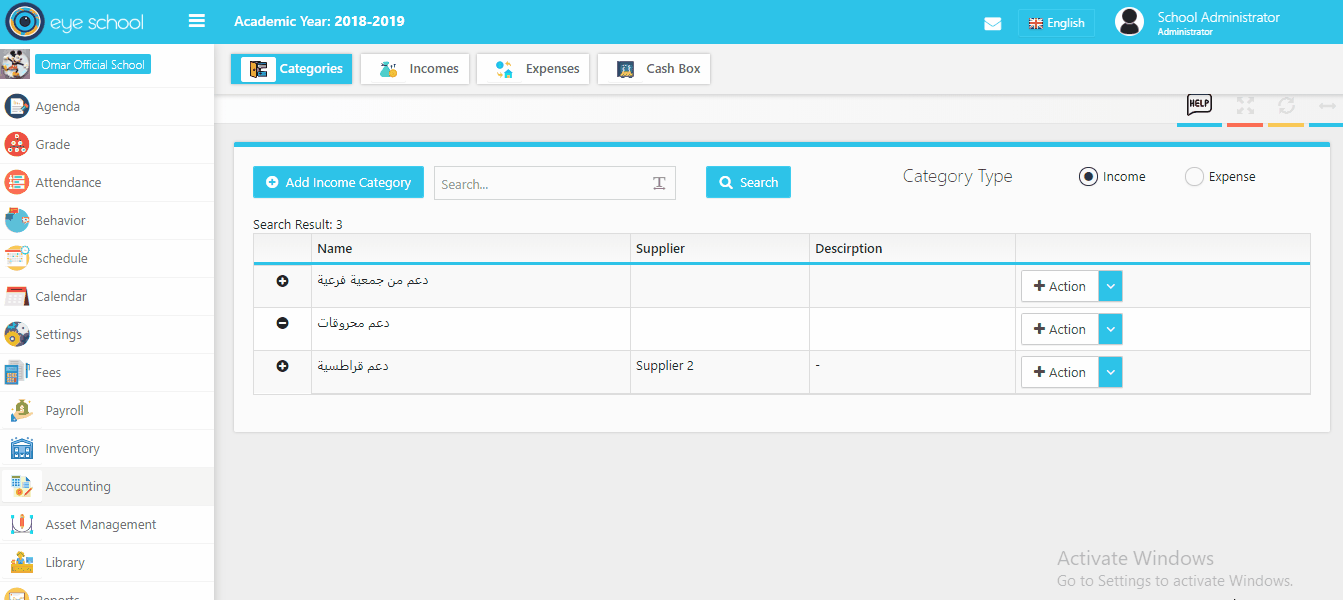1343x600 pixels.
Task: Click the Omar Official School label
Action: (93, 65)
